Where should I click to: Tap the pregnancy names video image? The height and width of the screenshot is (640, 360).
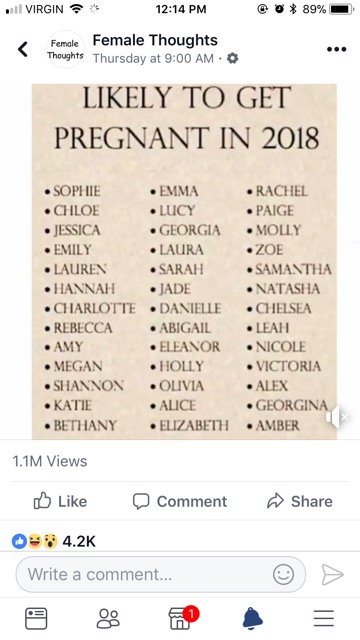tap(184, 261)
